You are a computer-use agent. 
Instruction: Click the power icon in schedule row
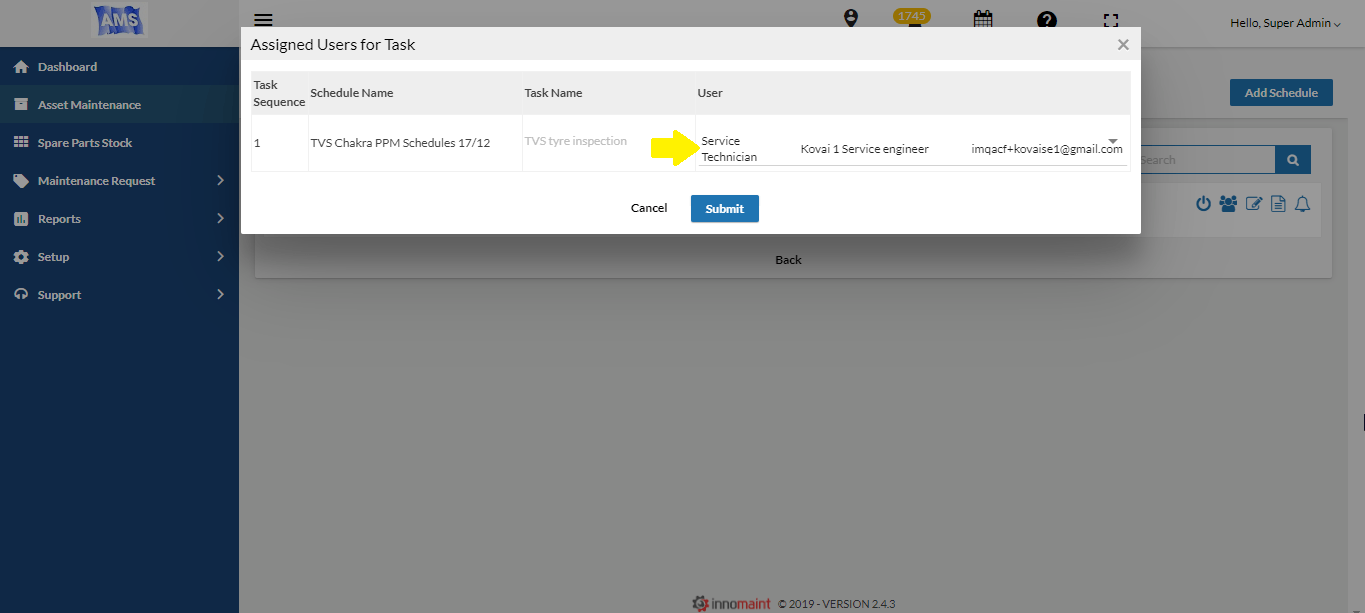tap(1203, 204)
